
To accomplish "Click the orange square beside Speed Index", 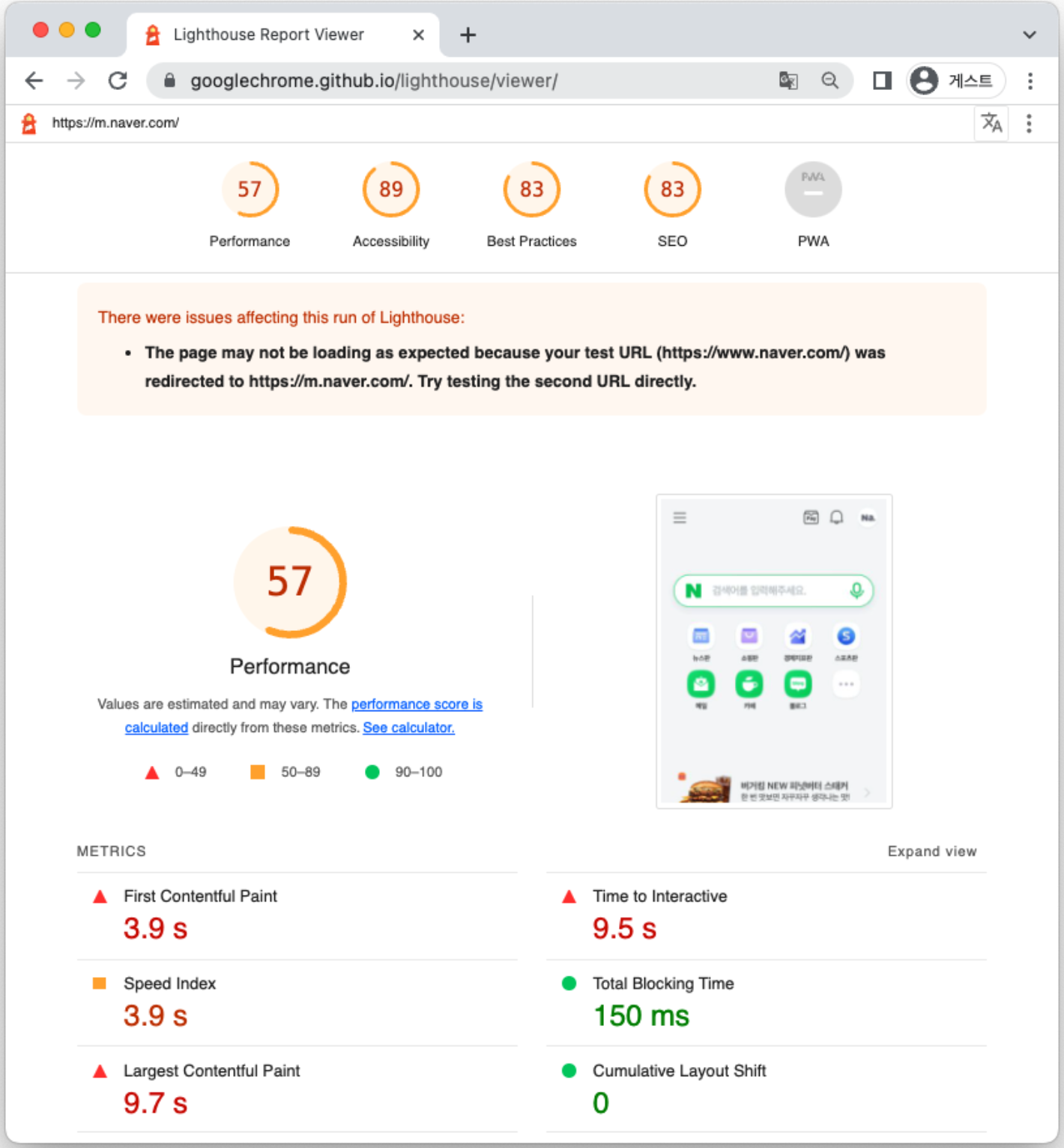I will 99,983.
